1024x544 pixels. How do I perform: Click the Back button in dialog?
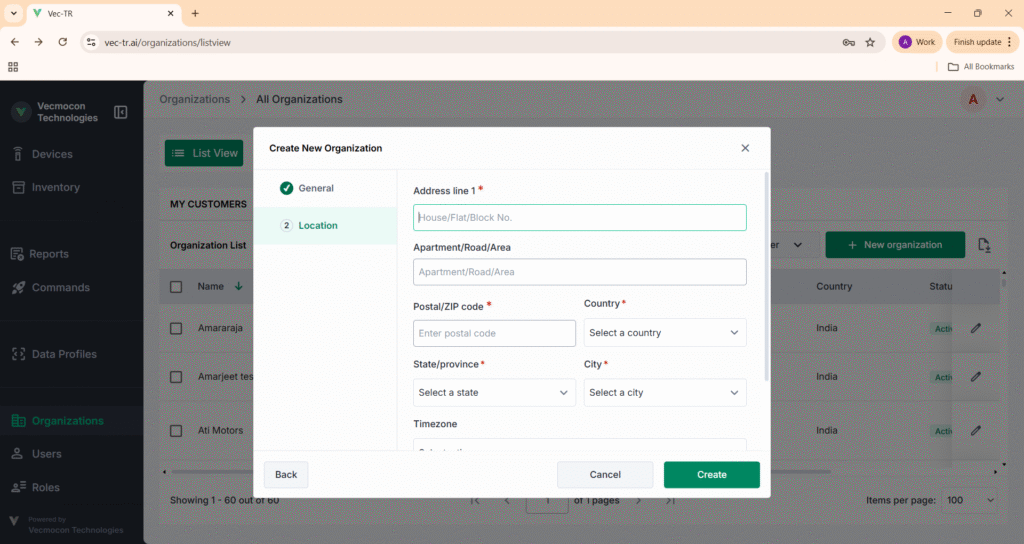[286, 475]
